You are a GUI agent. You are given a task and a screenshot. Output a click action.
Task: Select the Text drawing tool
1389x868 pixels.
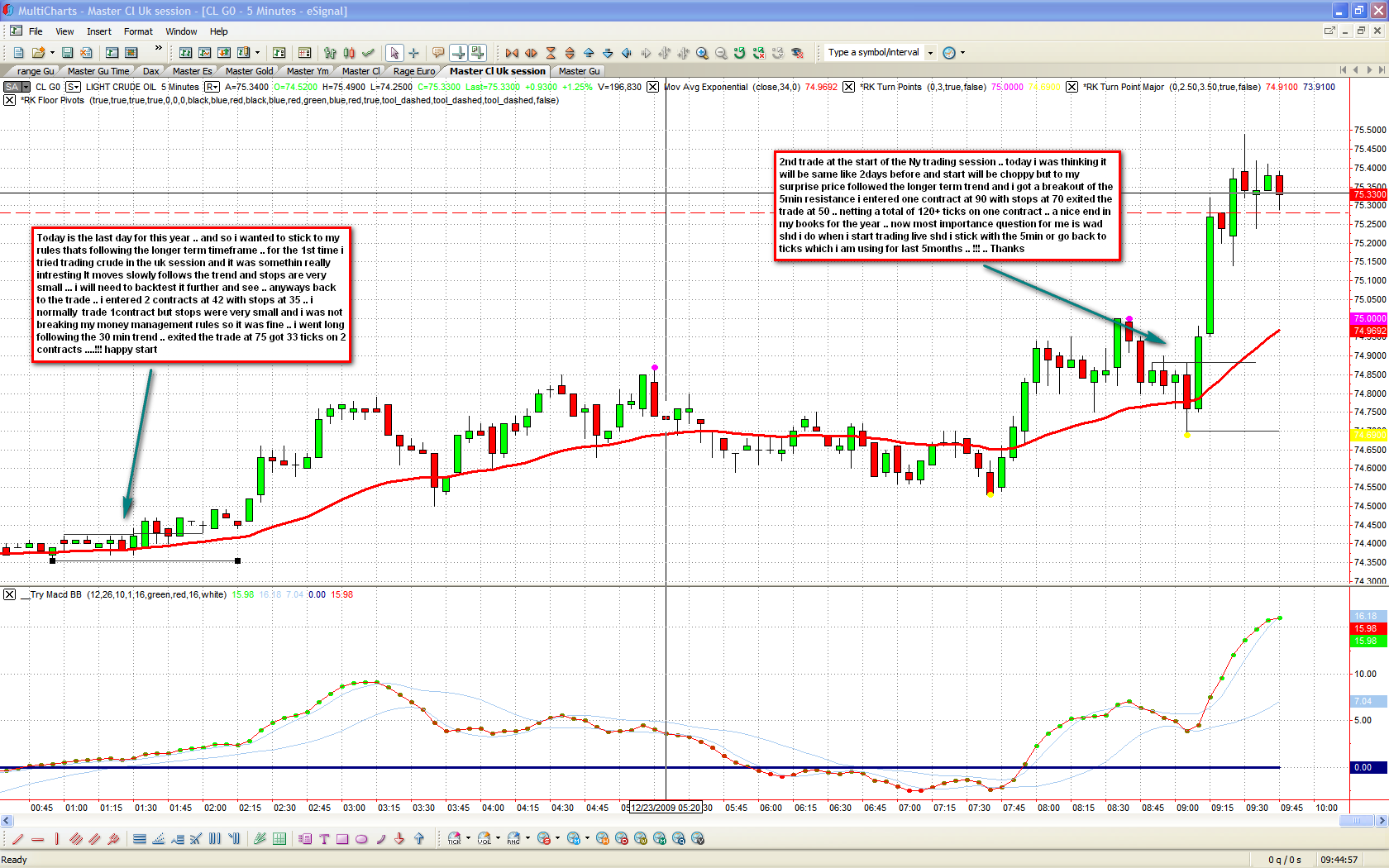[323, 839]
